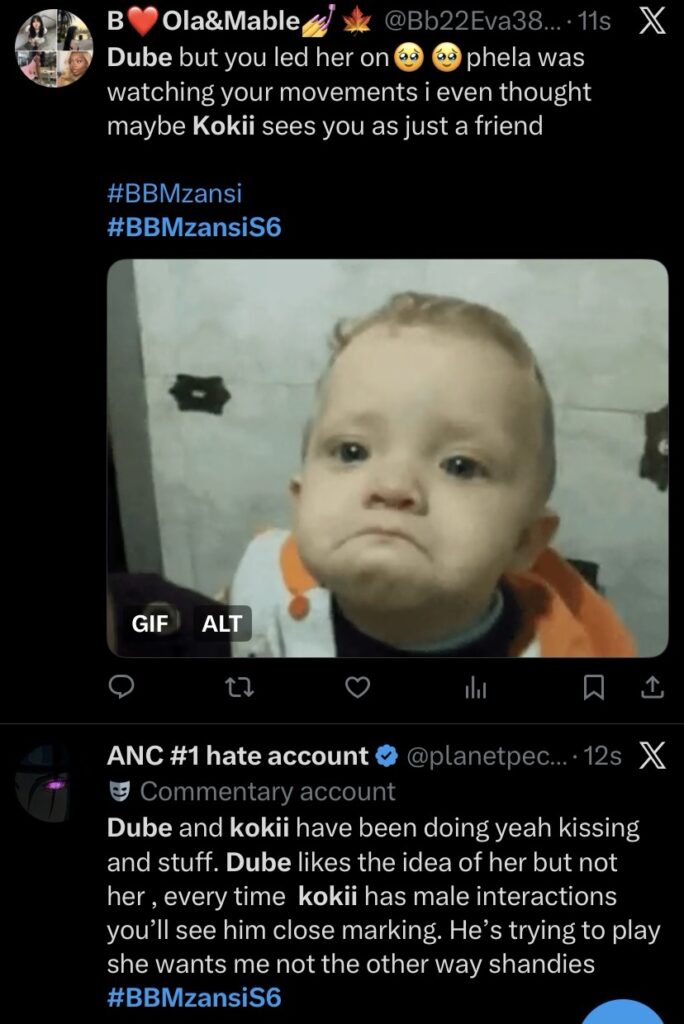View analytics for the baby GIF tweet
Screen dimensions: 684x1024
pos(475,686)
